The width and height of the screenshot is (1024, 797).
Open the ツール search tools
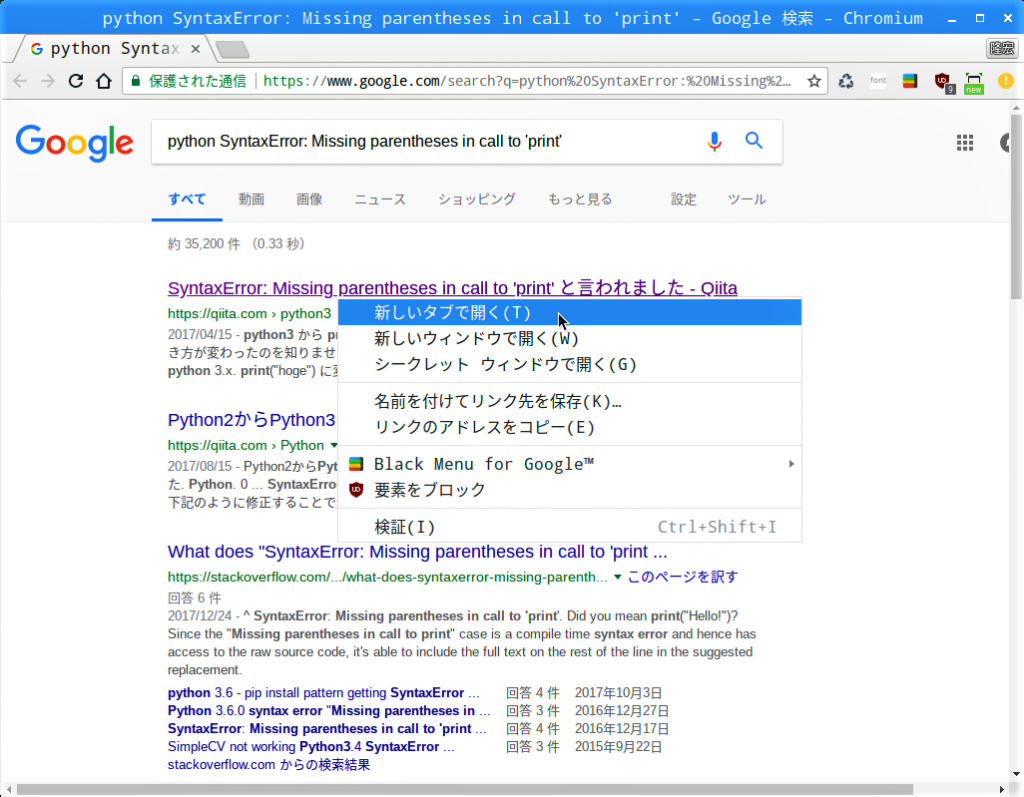click(746, 199)
